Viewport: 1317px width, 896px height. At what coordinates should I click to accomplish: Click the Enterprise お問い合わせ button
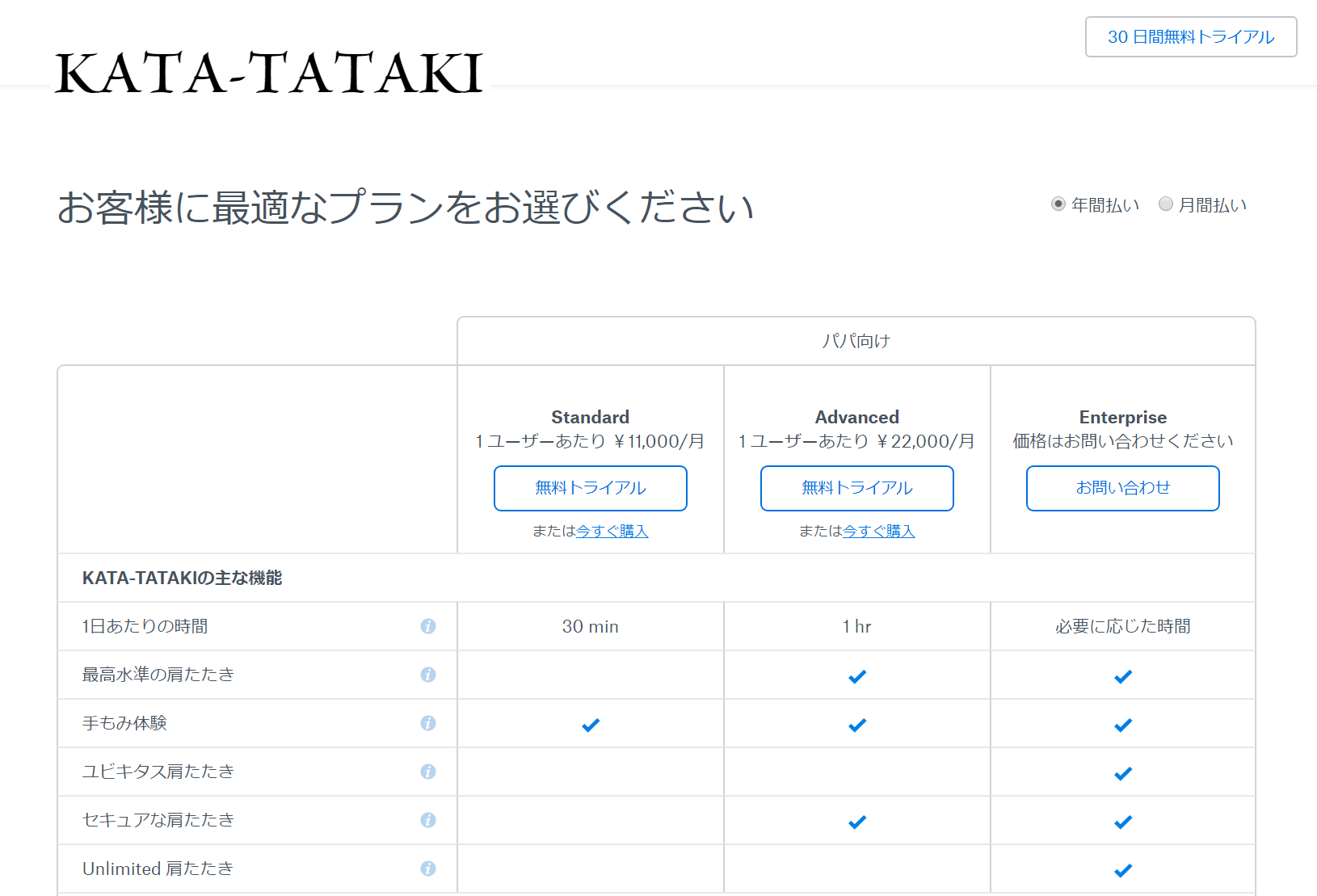click(1123, 488)
